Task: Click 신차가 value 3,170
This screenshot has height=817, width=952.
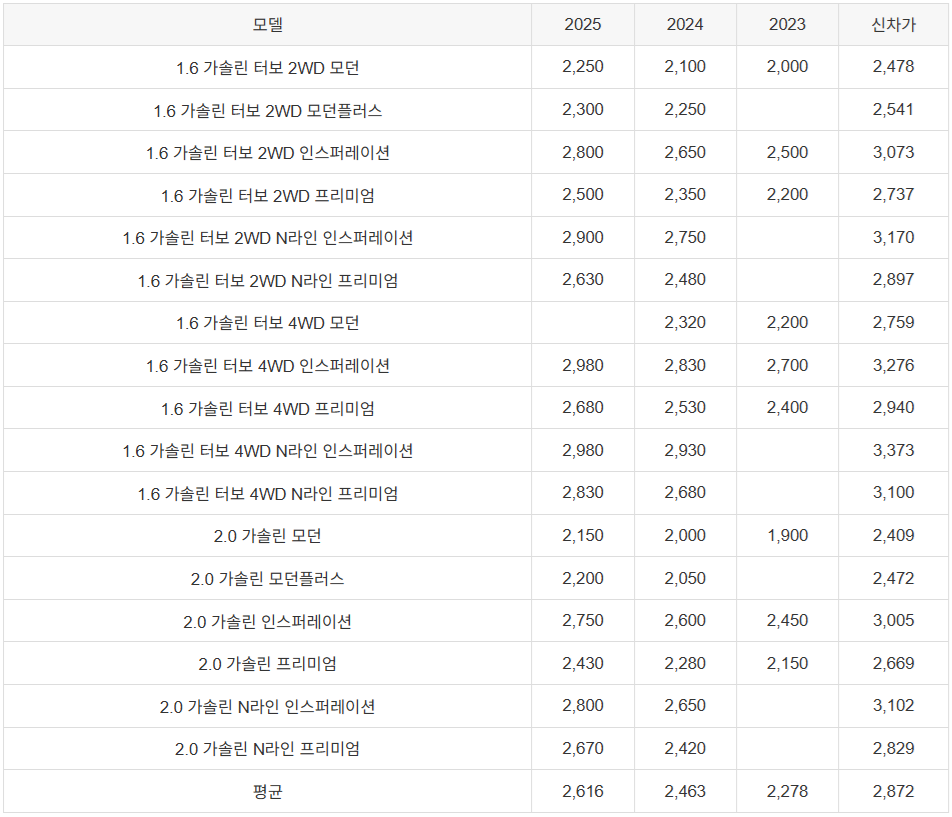Action: click(893, 237)
